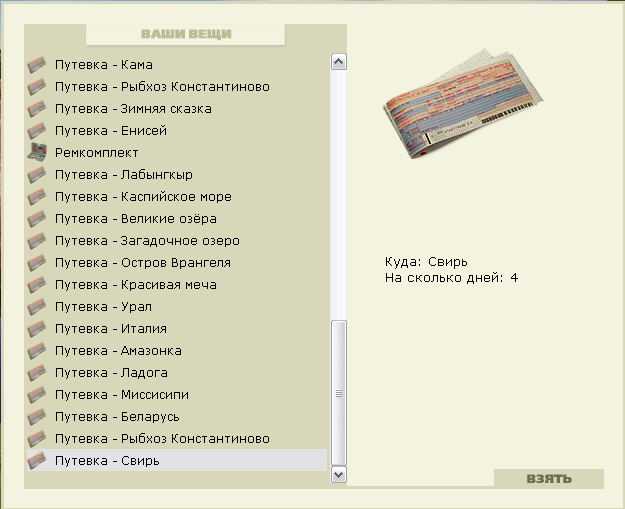Click the ticket icon beside Путевка - Урал

37,307
